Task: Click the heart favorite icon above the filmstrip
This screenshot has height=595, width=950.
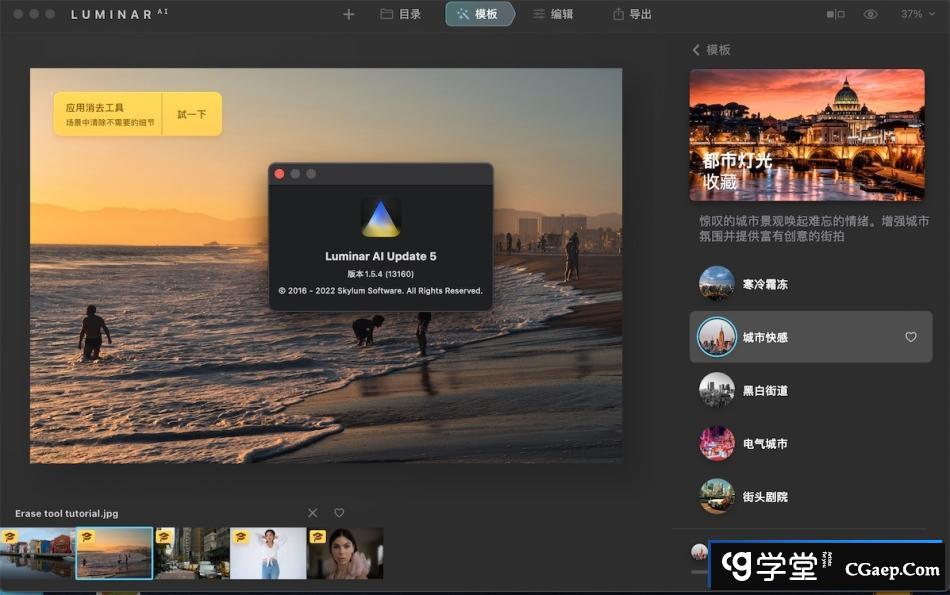Action: click(x=339, y=513)
